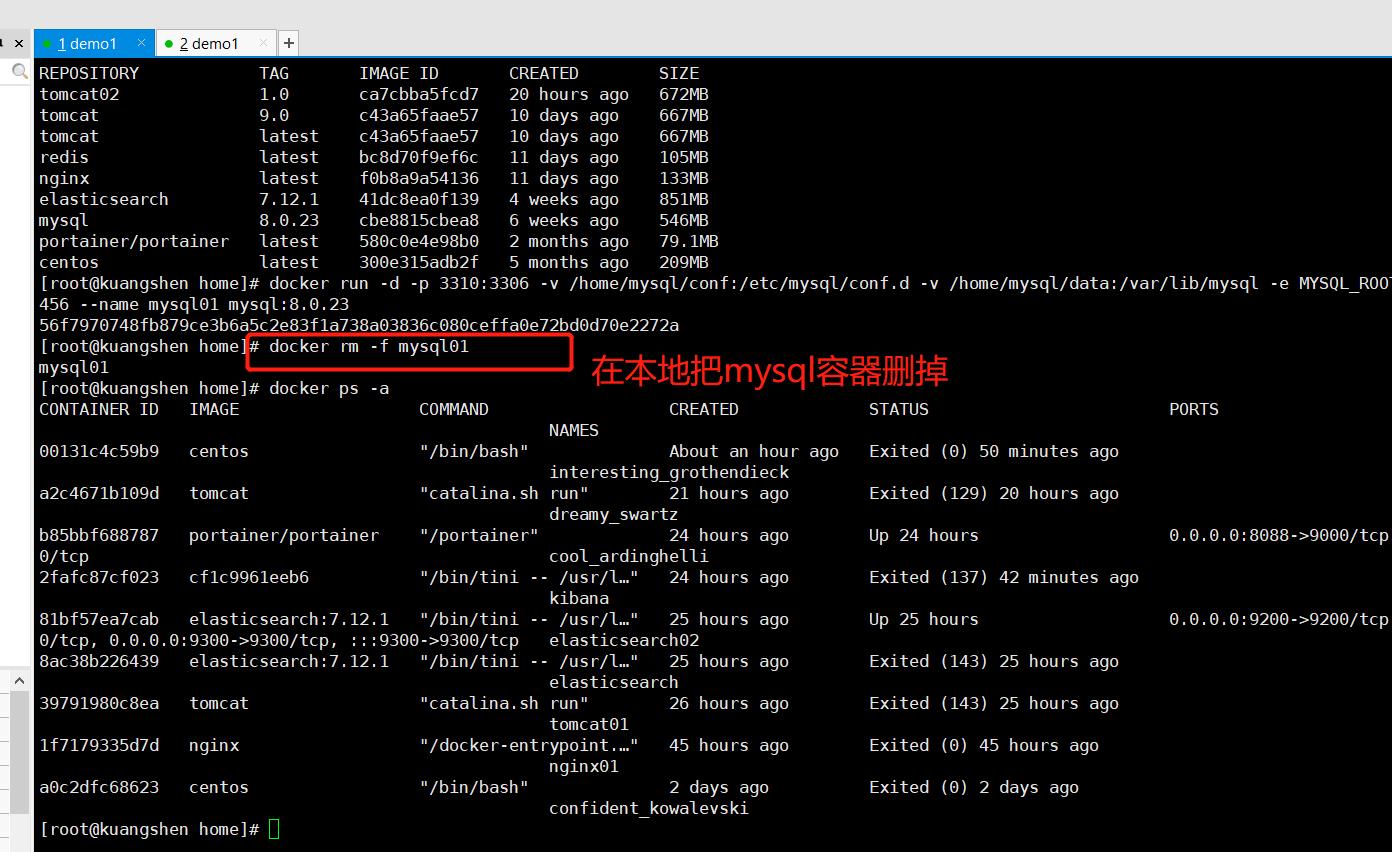Image resolution: width=1392 pixels, height=852 pixels.
Task: Click the 'docker rm -f mysql01' command text
Action: [369, 346]
